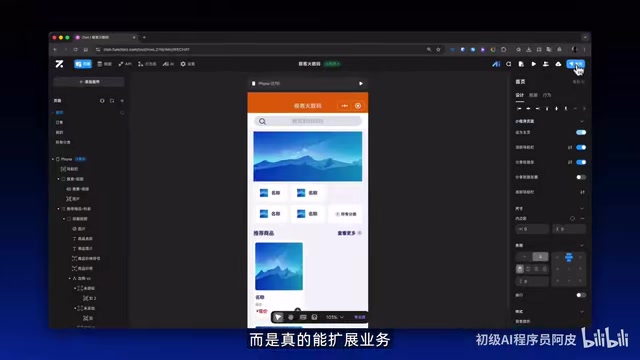640x360 pixels.
Task: Switch to the Data tab in right panel
Action: [533, 95]
